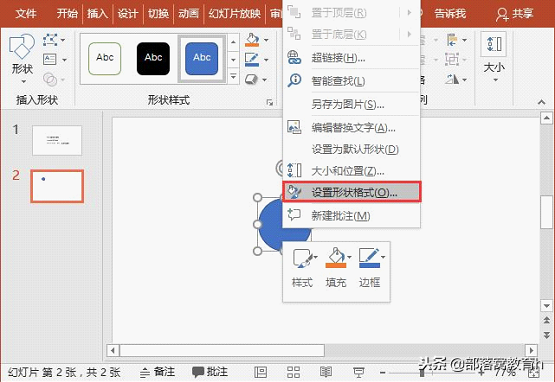Viewport: 555px width, 382px height.
Task: Click the rotate objects icon
Action: click(x=452, y=79)
